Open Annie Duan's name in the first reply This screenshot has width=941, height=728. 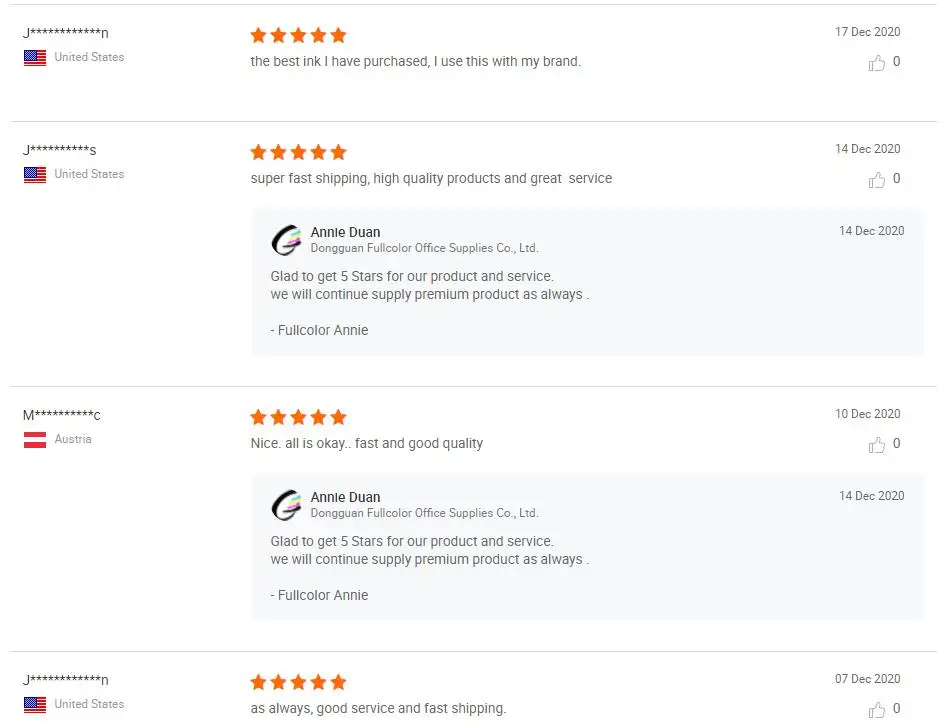click(345, 232)
